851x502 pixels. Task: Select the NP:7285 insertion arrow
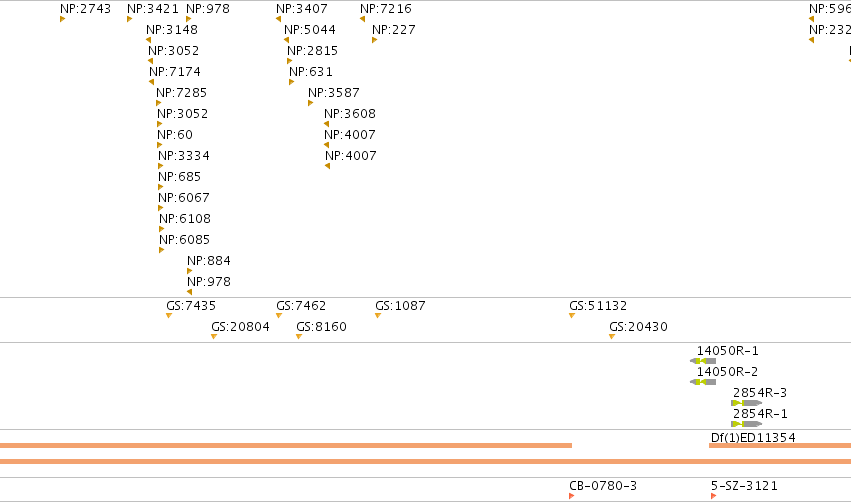coord(158,103)
